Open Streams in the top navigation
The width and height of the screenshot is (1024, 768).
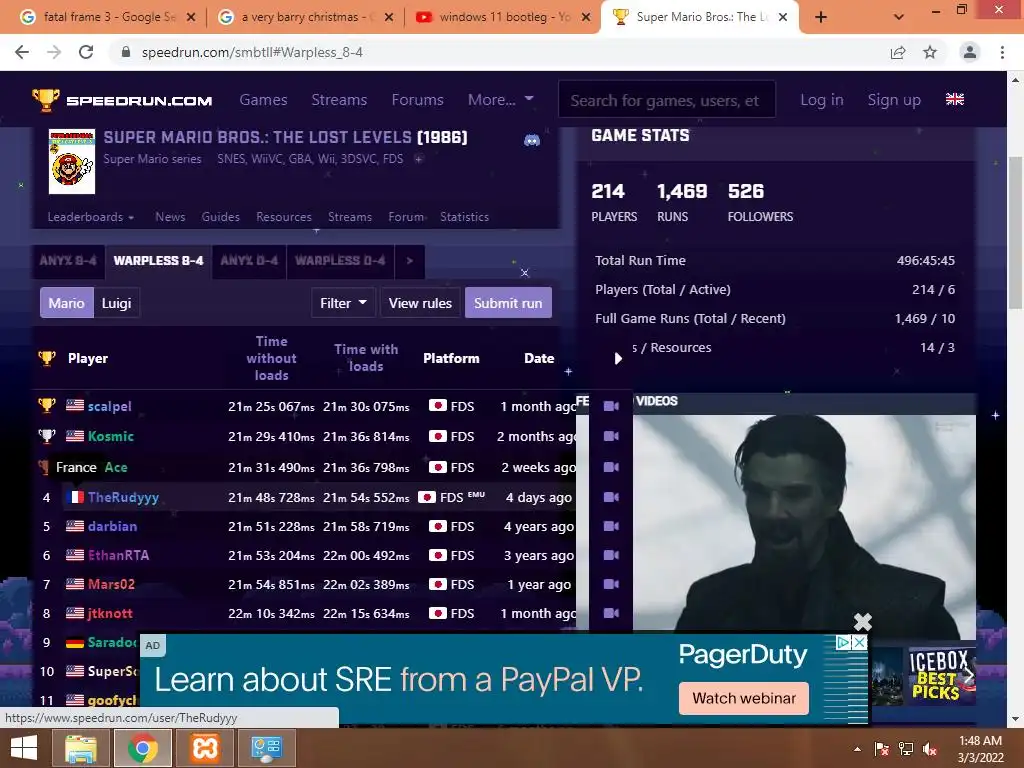tap(339, 100)
